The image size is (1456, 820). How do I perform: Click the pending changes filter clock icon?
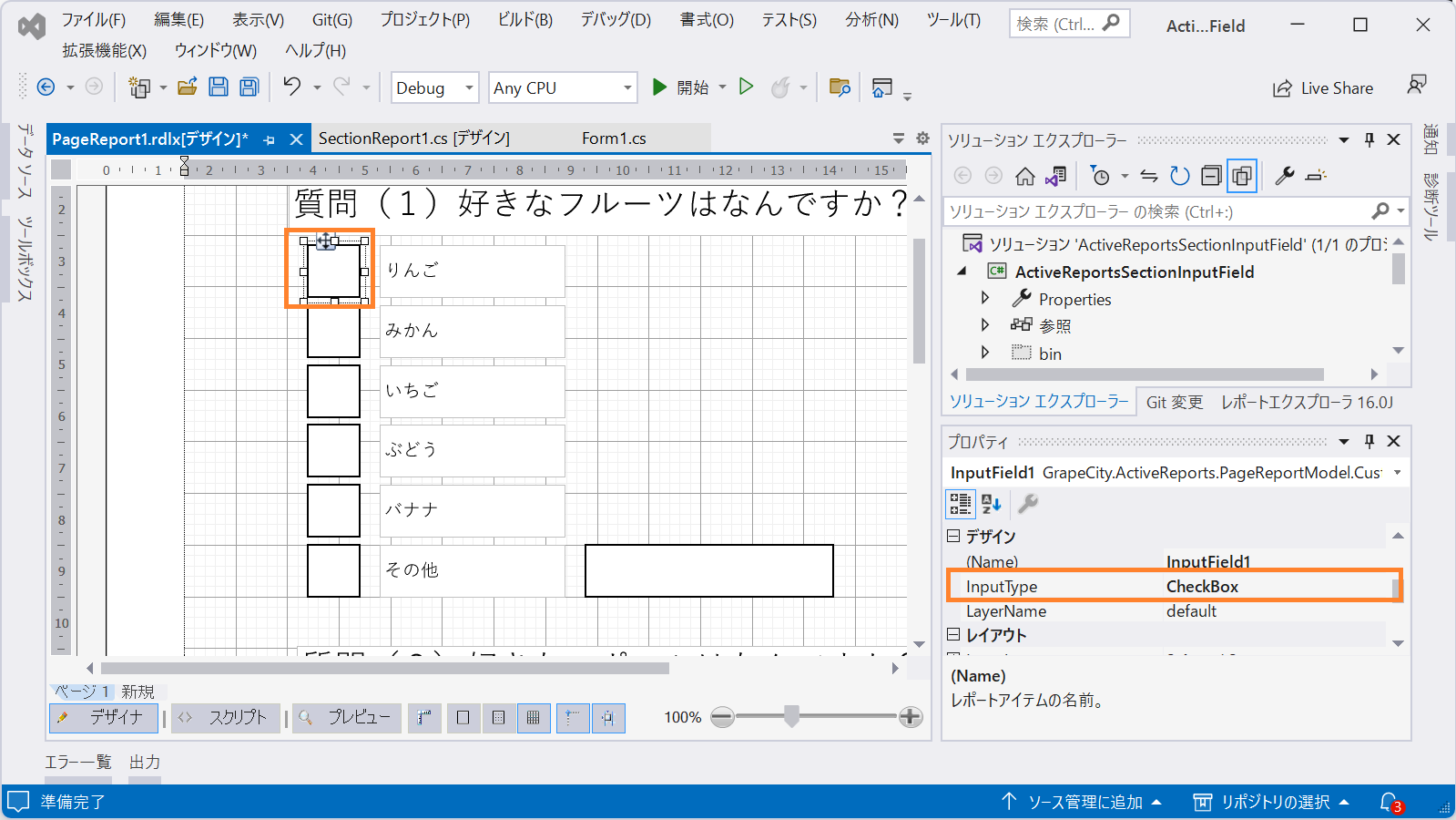(x=1100, y=176)
